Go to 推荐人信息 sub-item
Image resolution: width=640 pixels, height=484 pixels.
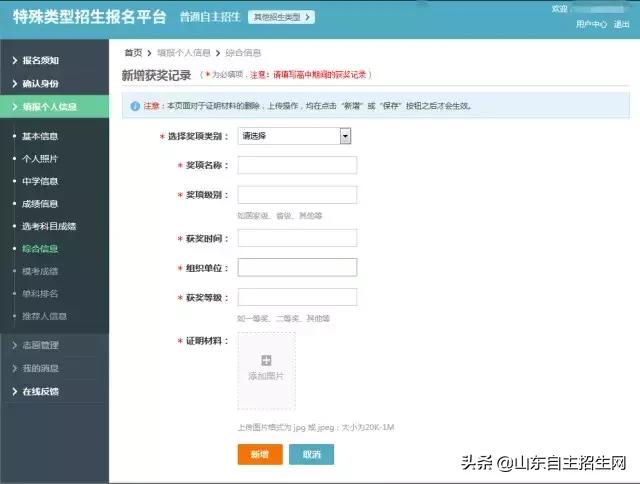click(44, 316)
